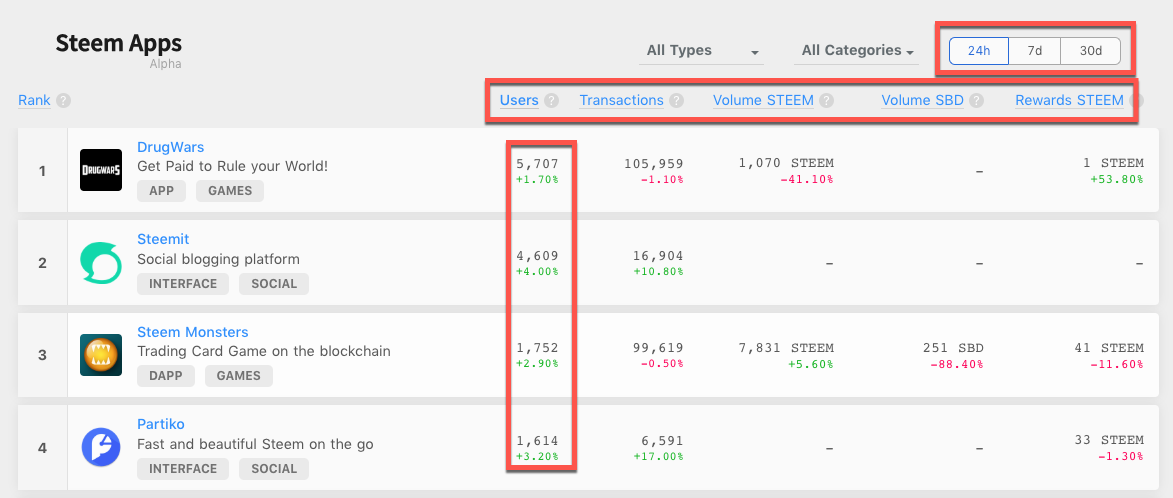Screen dimensions: 1173x498
Task: Click Steemit transactions value 16,904
Action: pos(658,256)
